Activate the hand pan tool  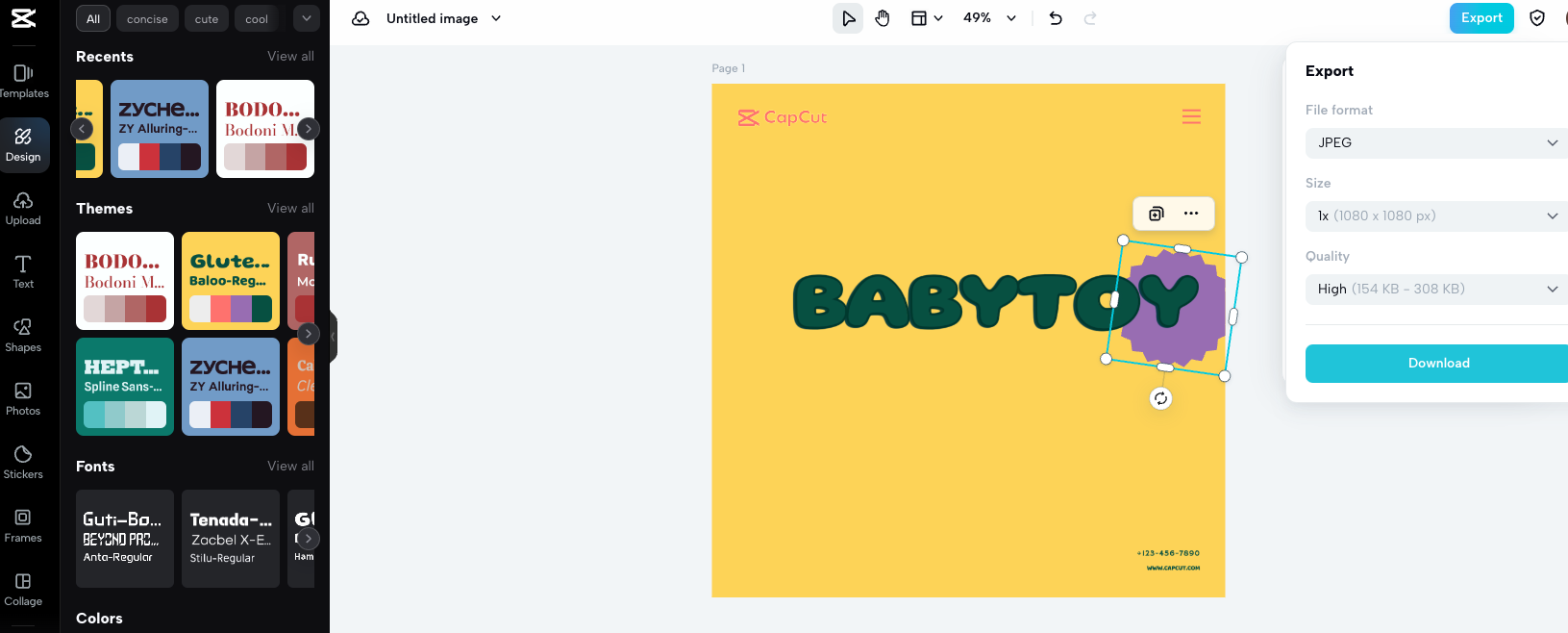click(x=883, y=18)
